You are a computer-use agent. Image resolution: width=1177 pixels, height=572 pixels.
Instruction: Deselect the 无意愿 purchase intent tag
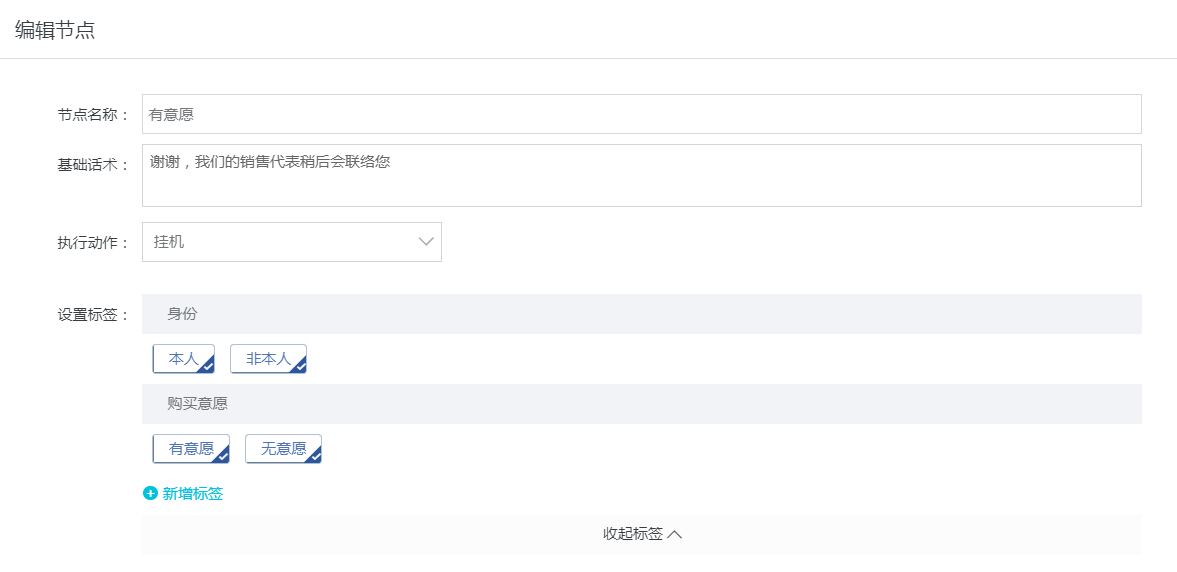click(284, 449)
